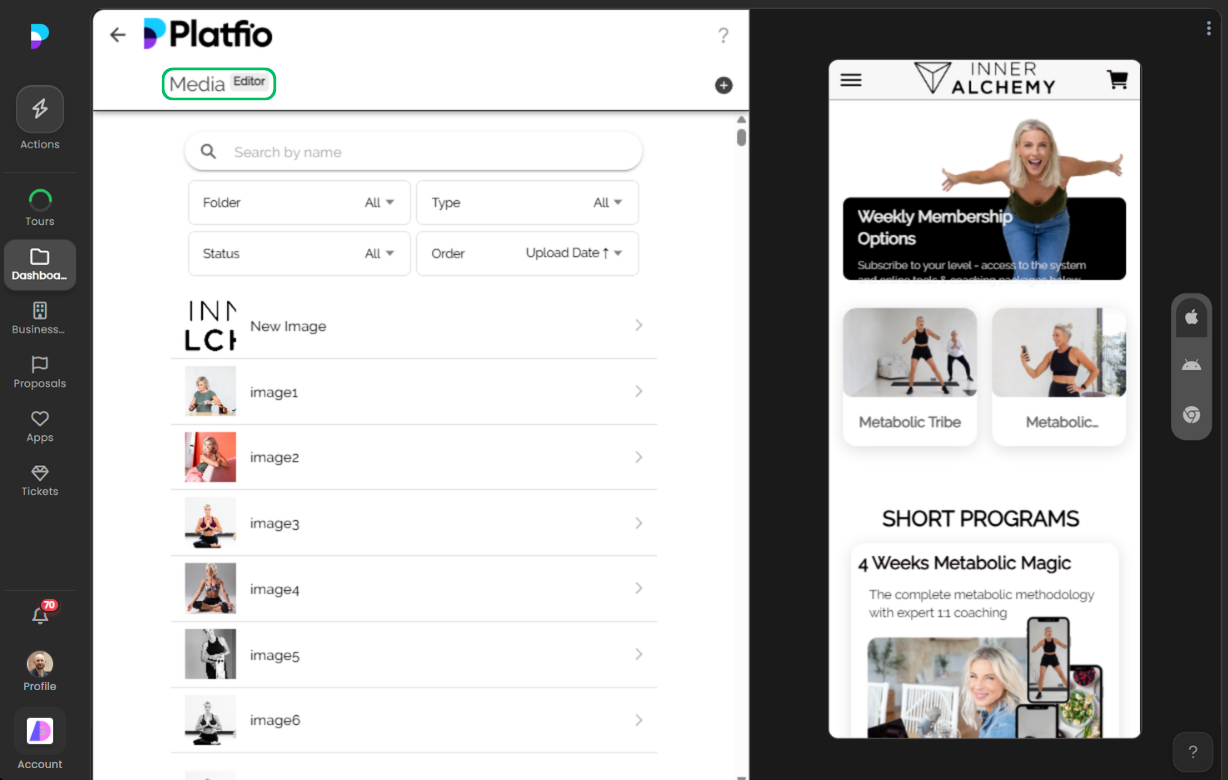
Task: Click the add media plus button
Action: [x=723, y=86]
